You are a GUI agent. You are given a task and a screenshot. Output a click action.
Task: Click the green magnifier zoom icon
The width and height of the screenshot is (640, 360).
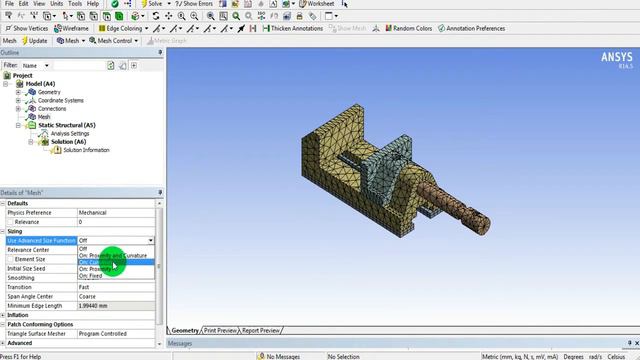pyautogui.click(x=236, y=16)
